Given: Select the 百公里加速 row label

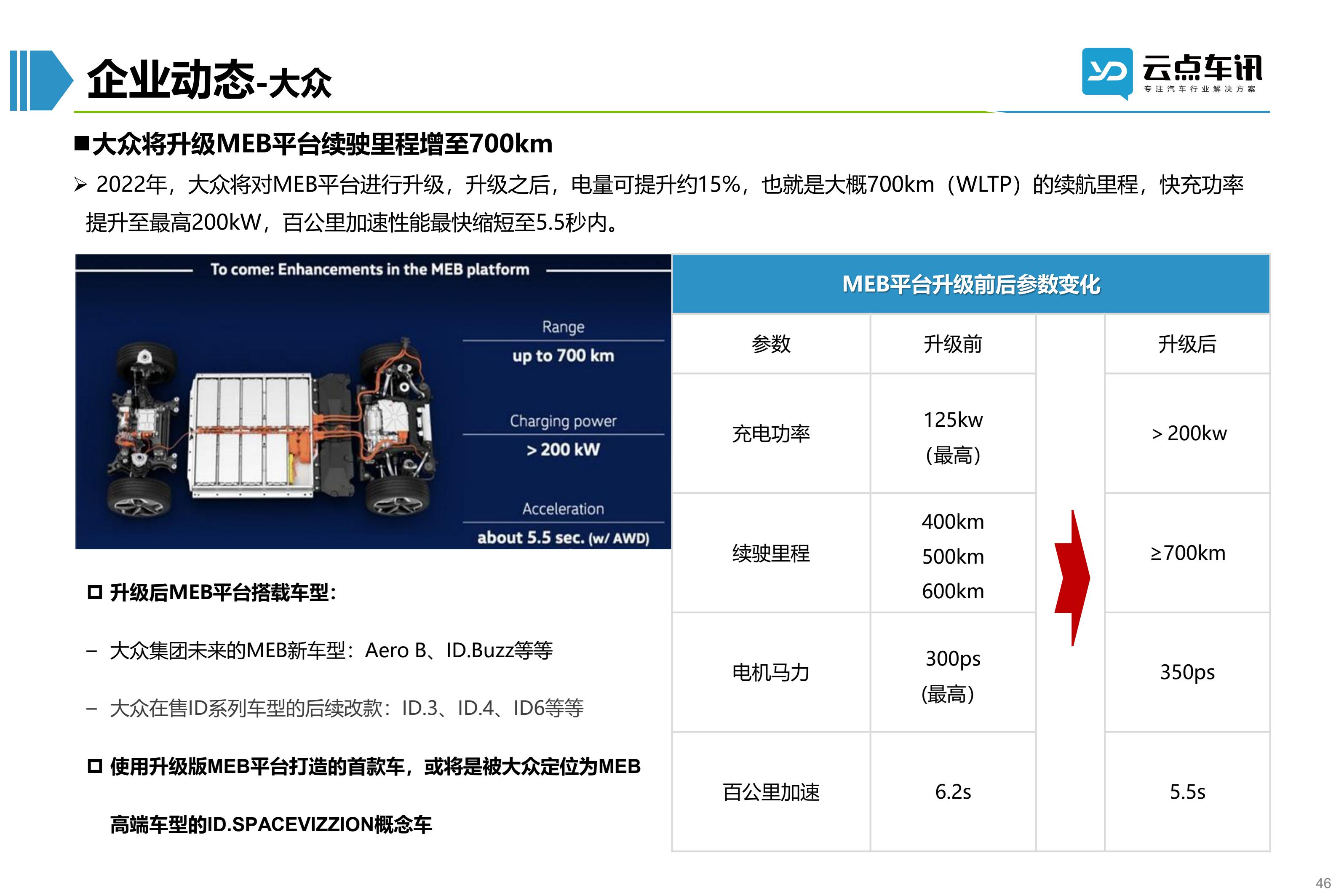Looking at the screenshot, I should pos(770,792).
